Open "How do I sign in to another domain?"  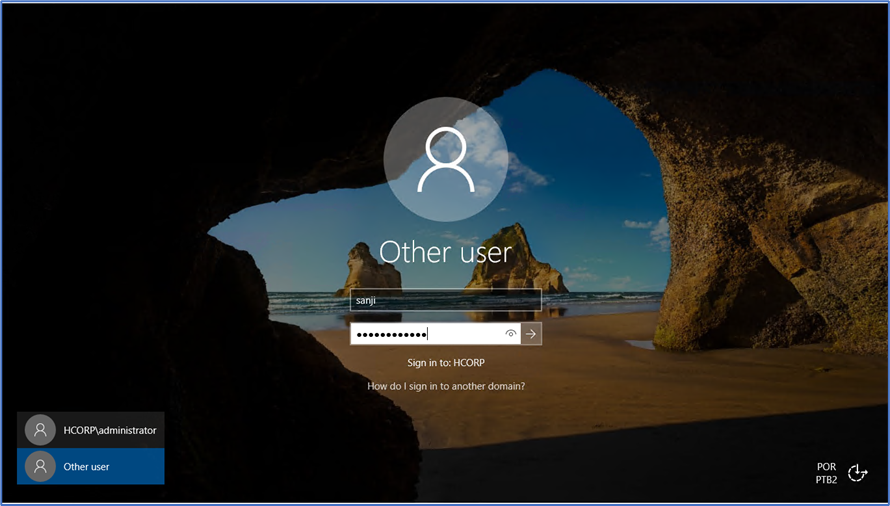click(446, 386)
